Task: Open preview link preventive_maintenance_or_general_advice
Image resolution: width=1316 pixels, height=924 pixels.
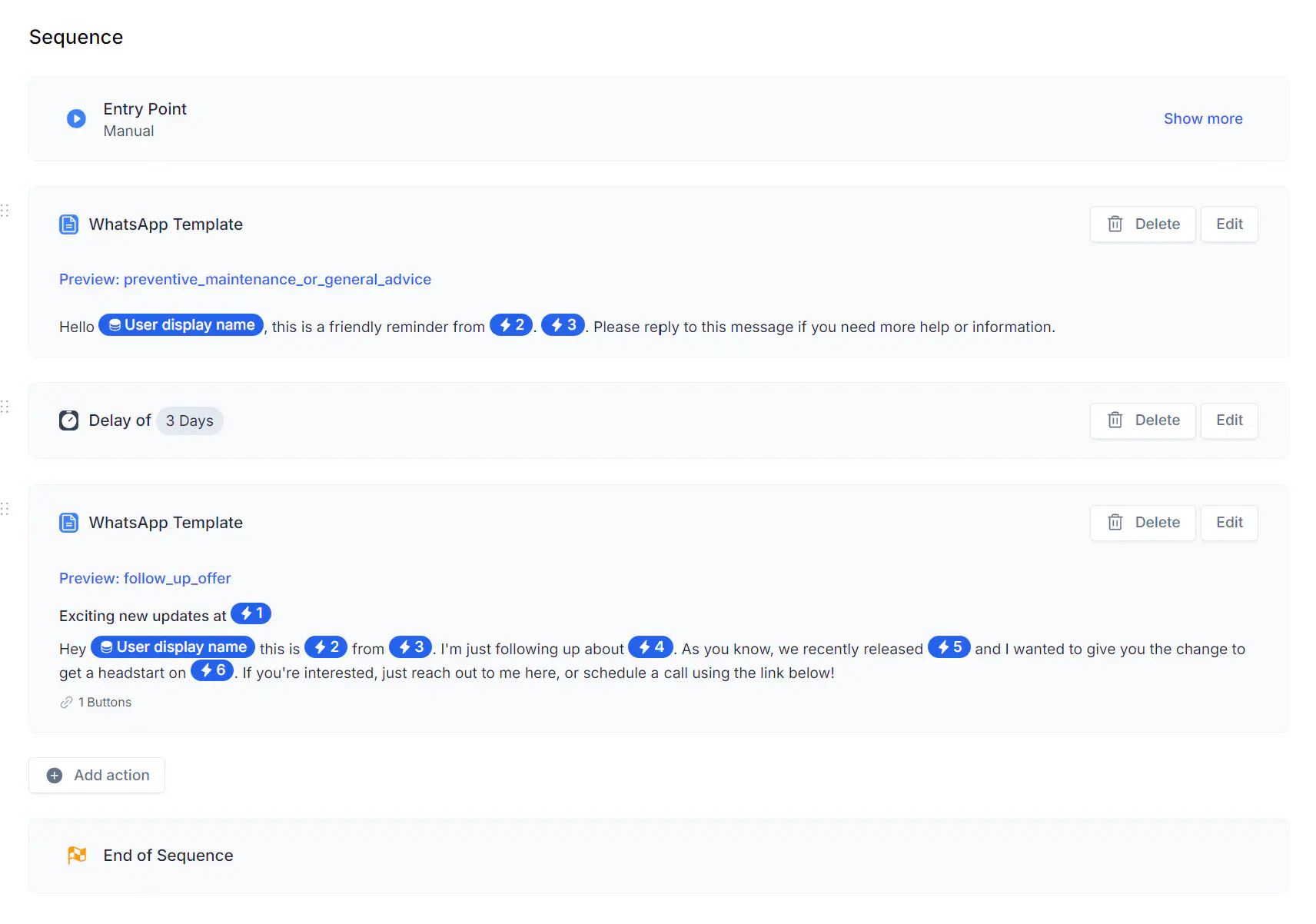Action: (x=245, y=279)
